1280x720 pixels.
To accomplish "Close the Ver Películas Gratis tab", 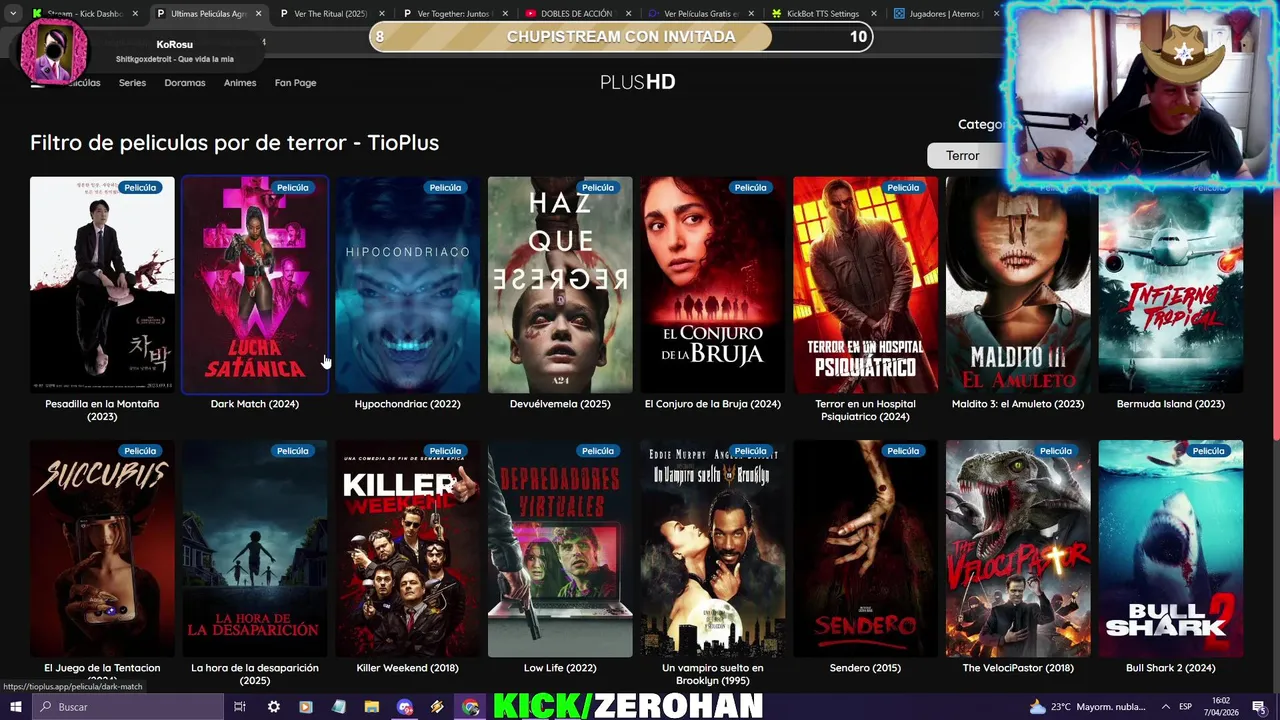I will point(751,14).
